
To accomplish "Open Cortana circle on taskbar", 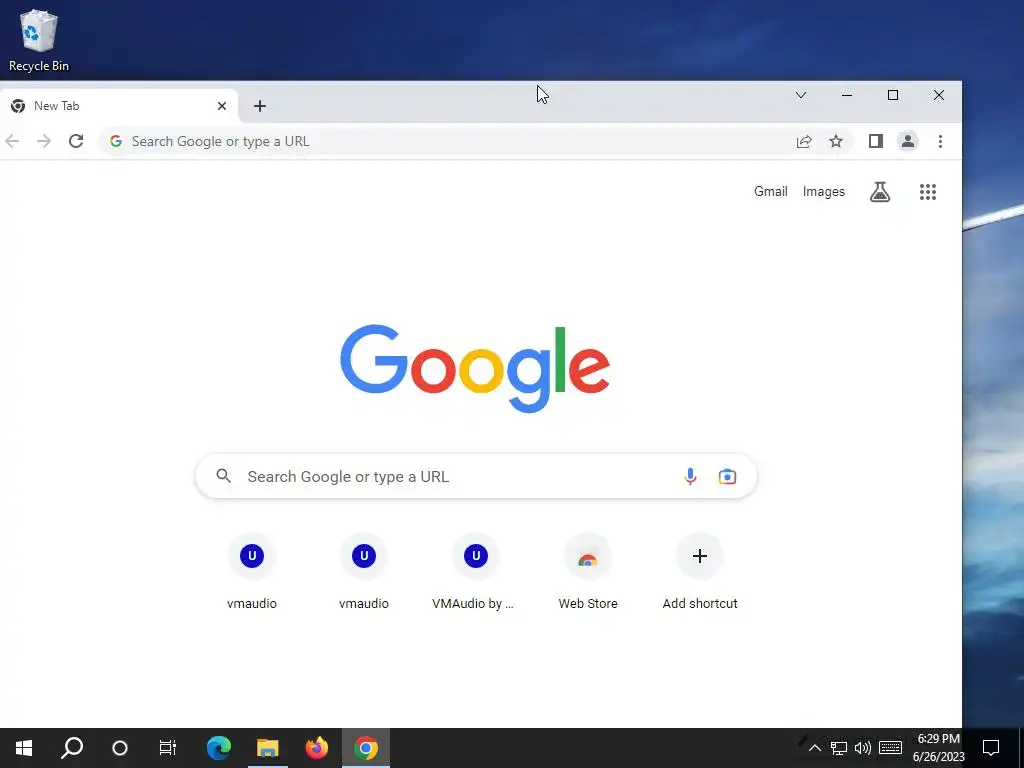I will [x=120, y=748].
